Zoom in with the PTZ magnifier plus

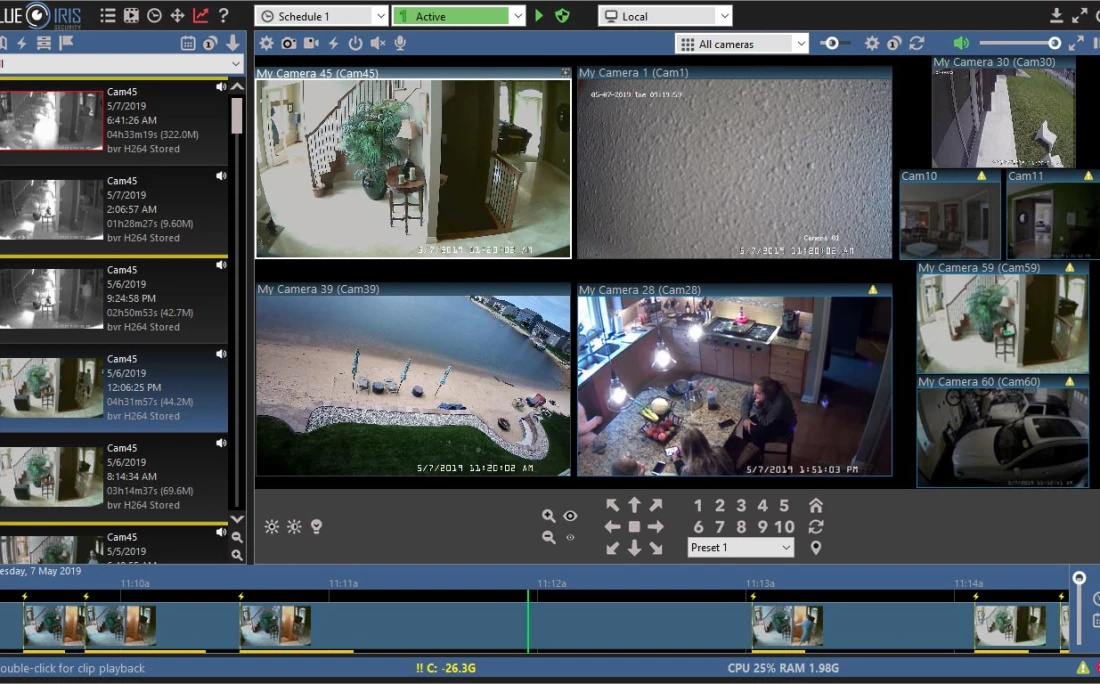pos(548,516)
